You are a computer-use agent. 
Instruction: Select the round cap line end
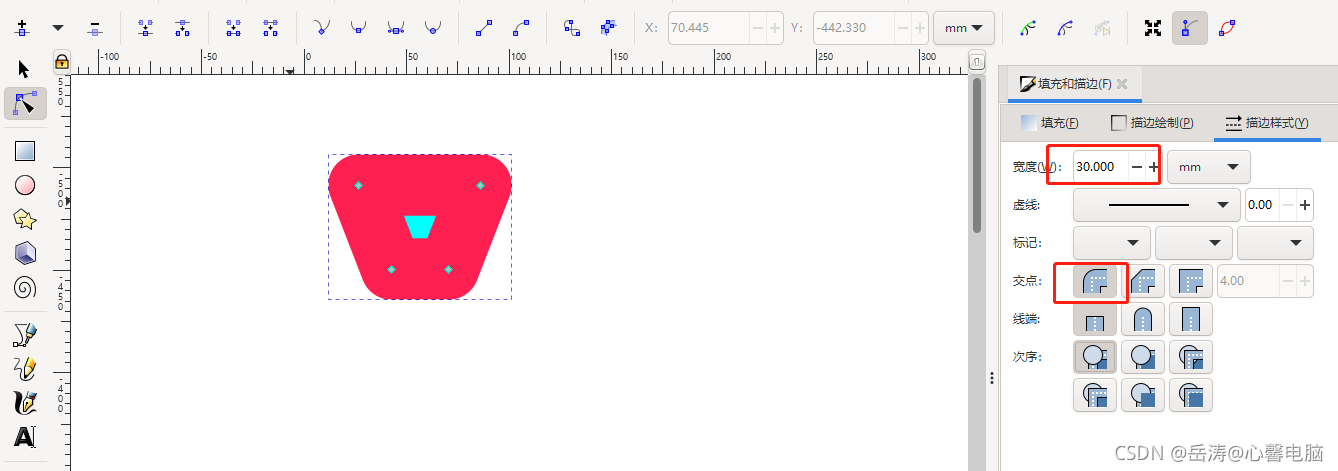click(1142, 319)
